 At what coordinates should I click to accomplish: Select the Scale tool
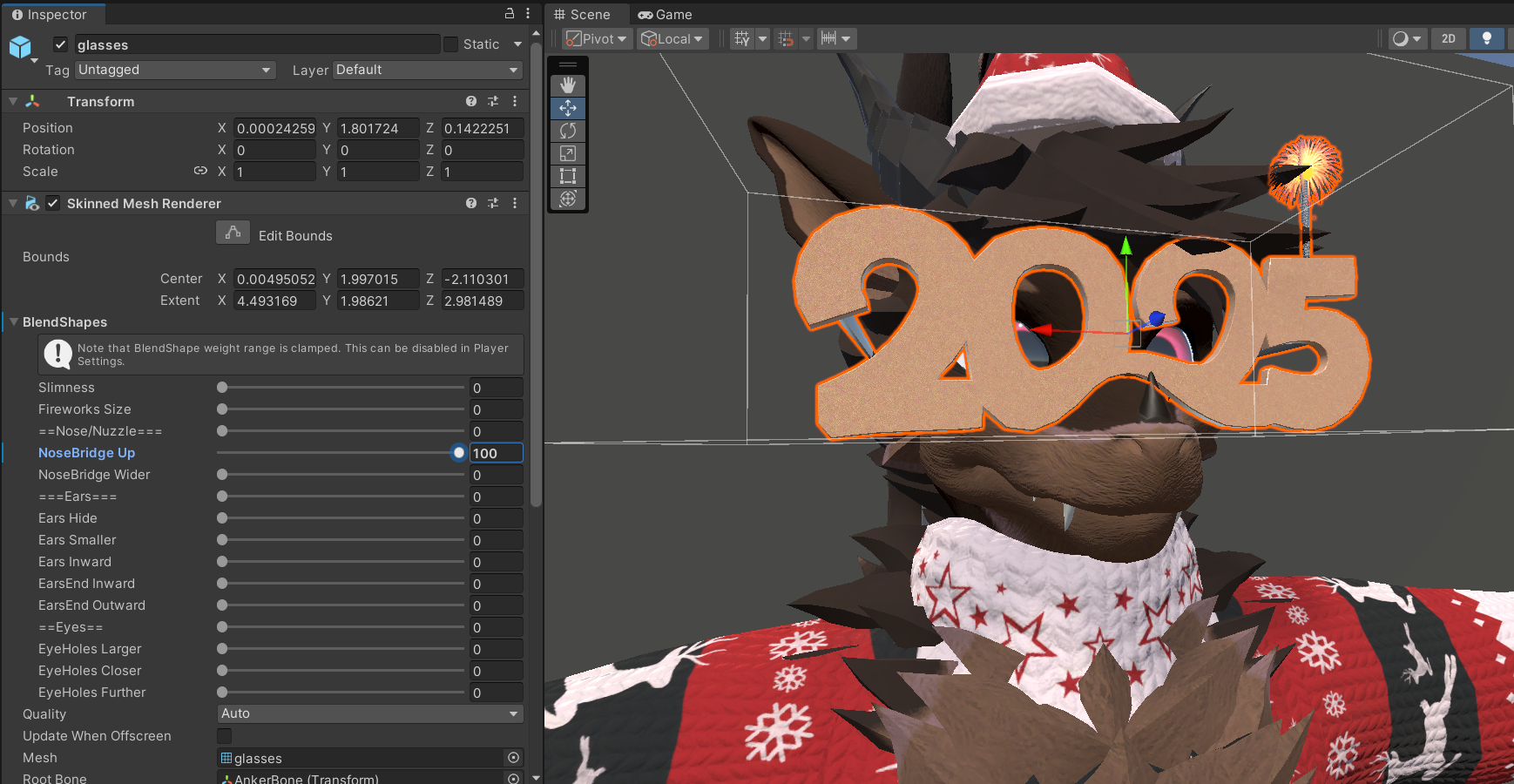[x=568, y=153]
